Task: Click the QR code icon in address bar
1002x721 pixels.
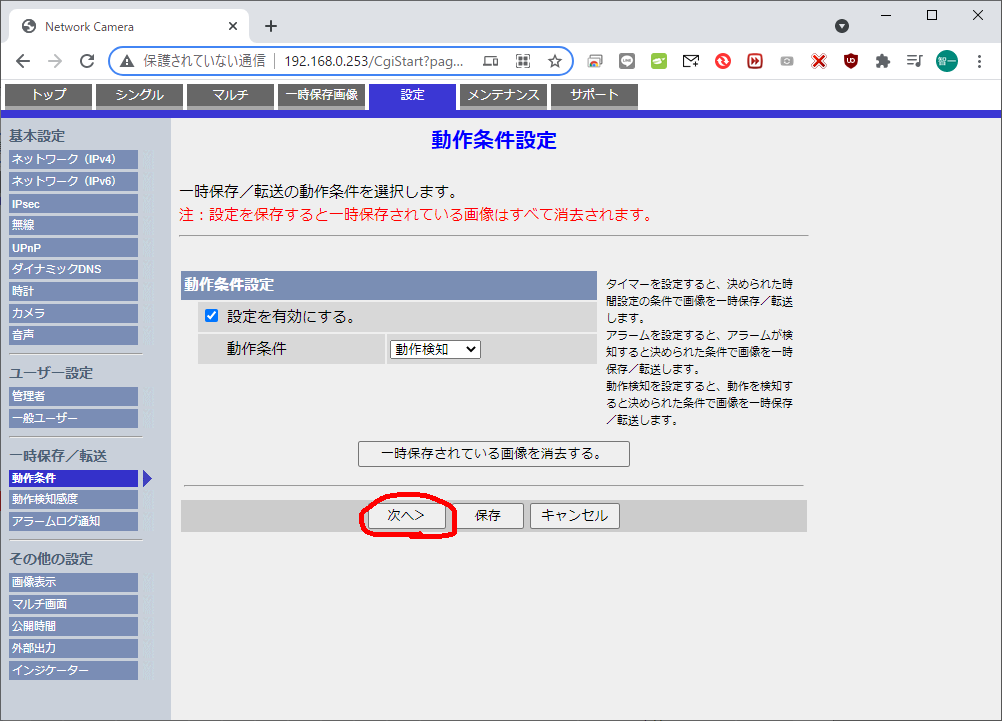Action: pyautogui.click(x=522, y=61)
